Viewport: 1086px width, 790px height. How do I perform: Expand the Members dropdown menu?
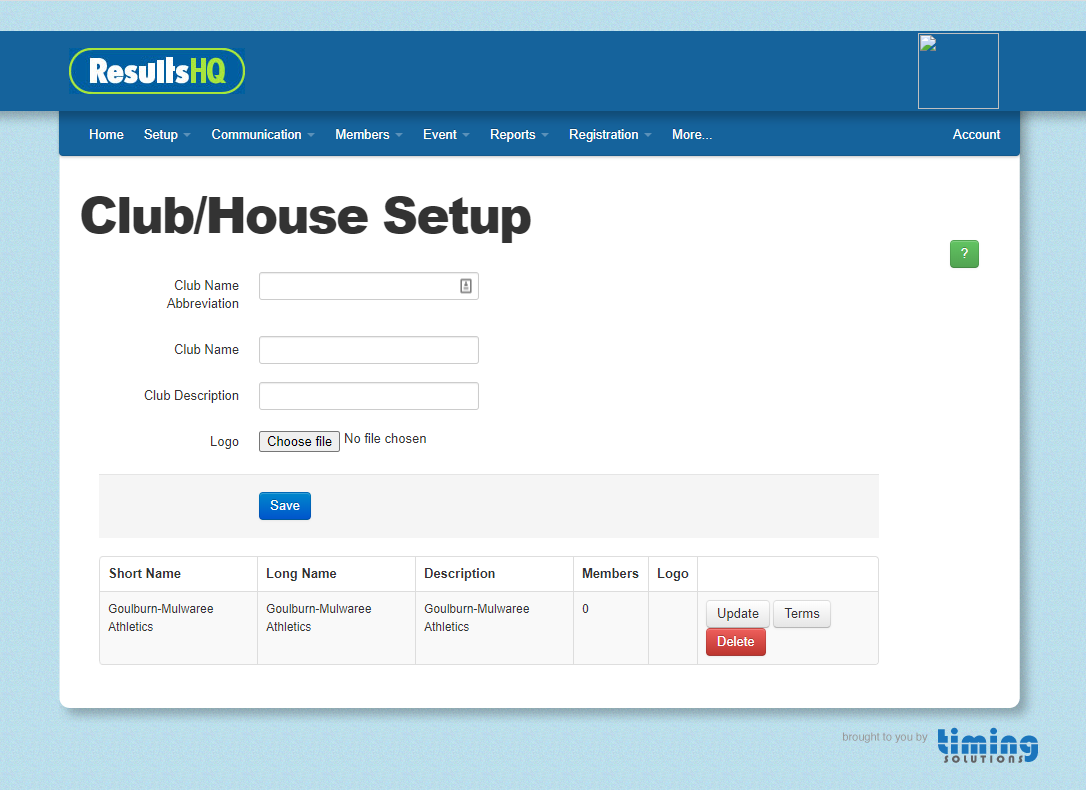[368, 134]
